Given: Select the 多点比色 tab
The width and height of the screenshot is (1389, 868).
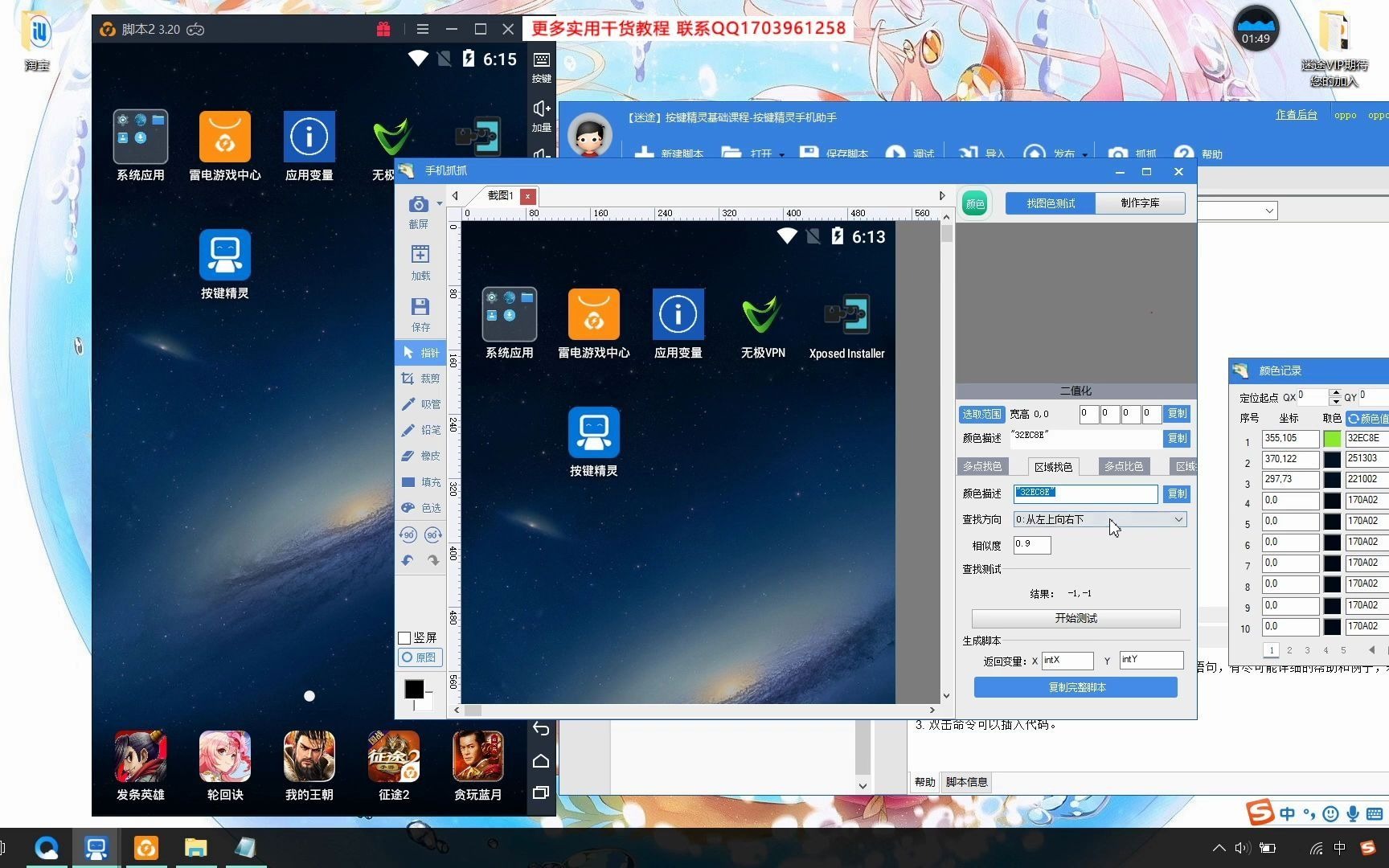Looking at the screenshot, I should pos(1124,466).
